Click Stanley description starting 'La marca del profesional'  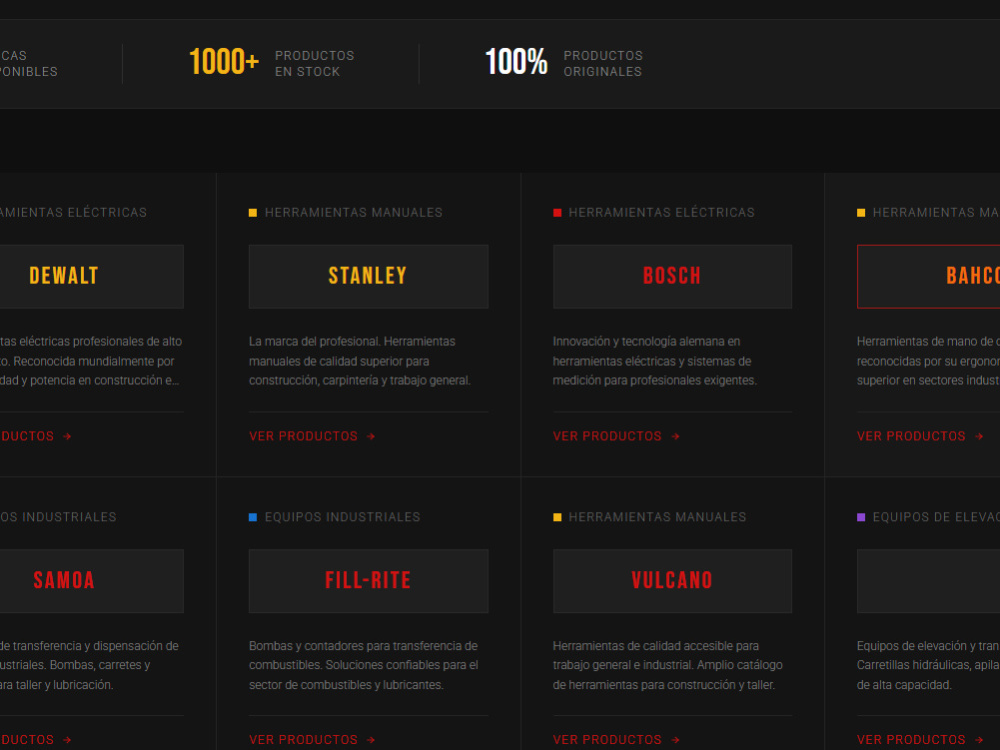pyautogui.click(x=360, y=361)
